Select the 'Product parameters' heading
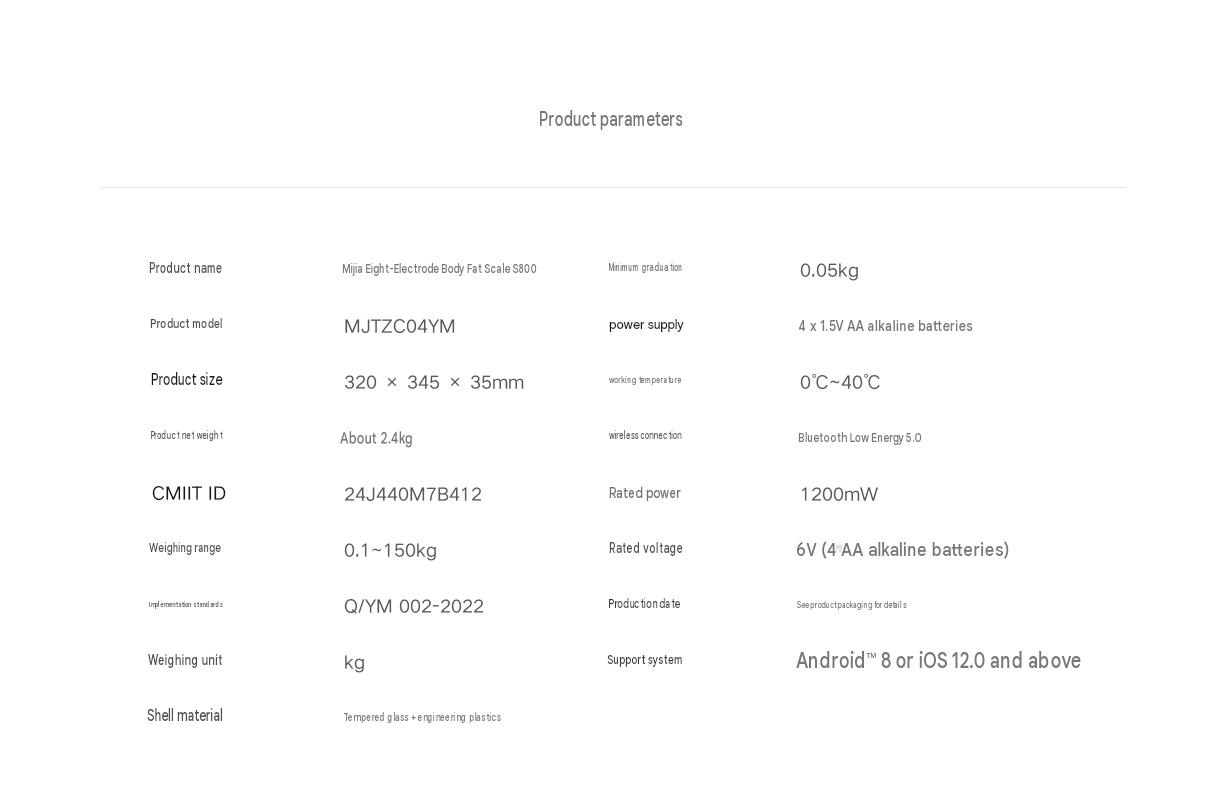1226x799 pixels. point(610,119)
